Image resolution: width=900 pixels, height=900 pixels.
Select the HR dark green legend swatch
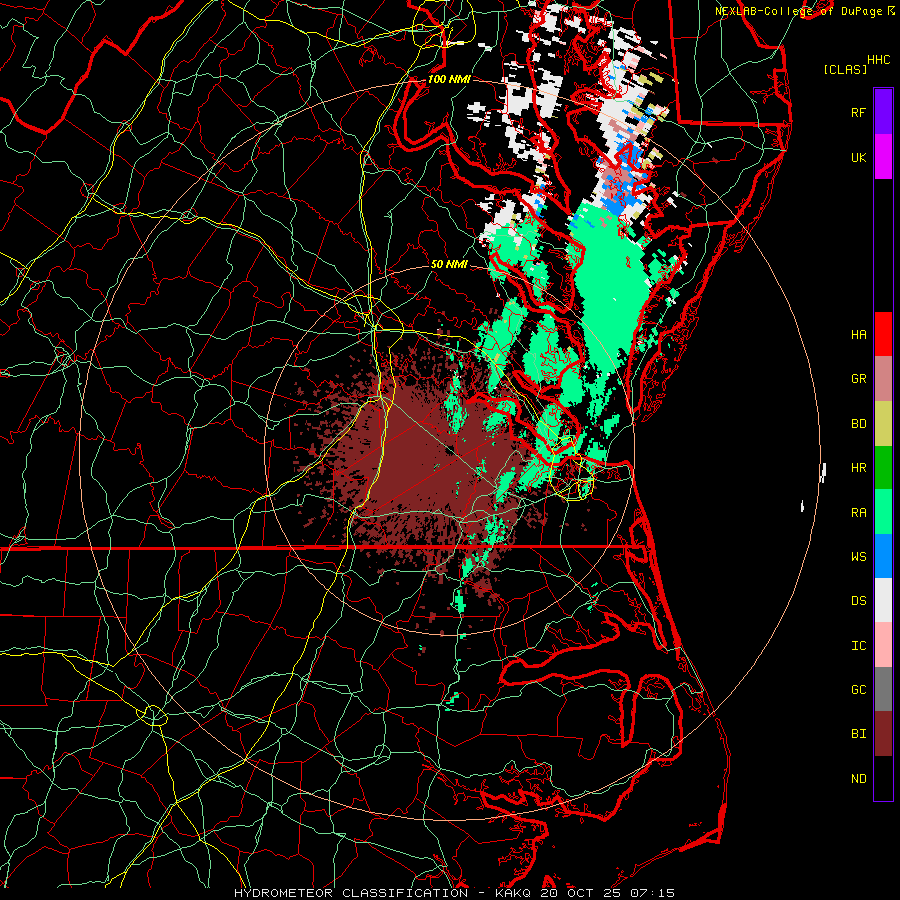pos(883,468)
